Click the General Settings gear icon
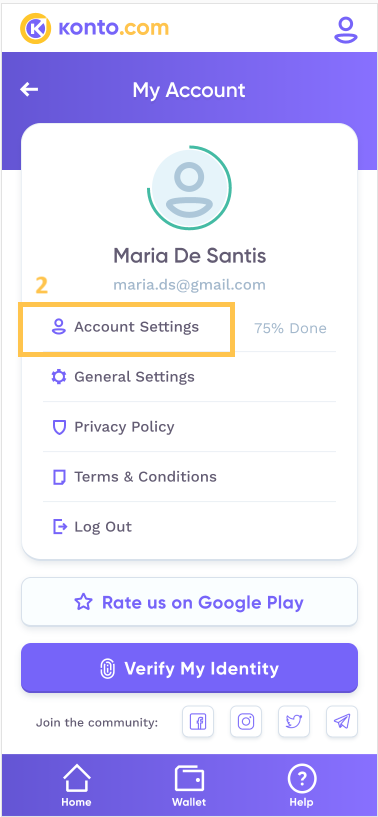The width and height of the screenshot is (378, 817). tap(59, 377)
